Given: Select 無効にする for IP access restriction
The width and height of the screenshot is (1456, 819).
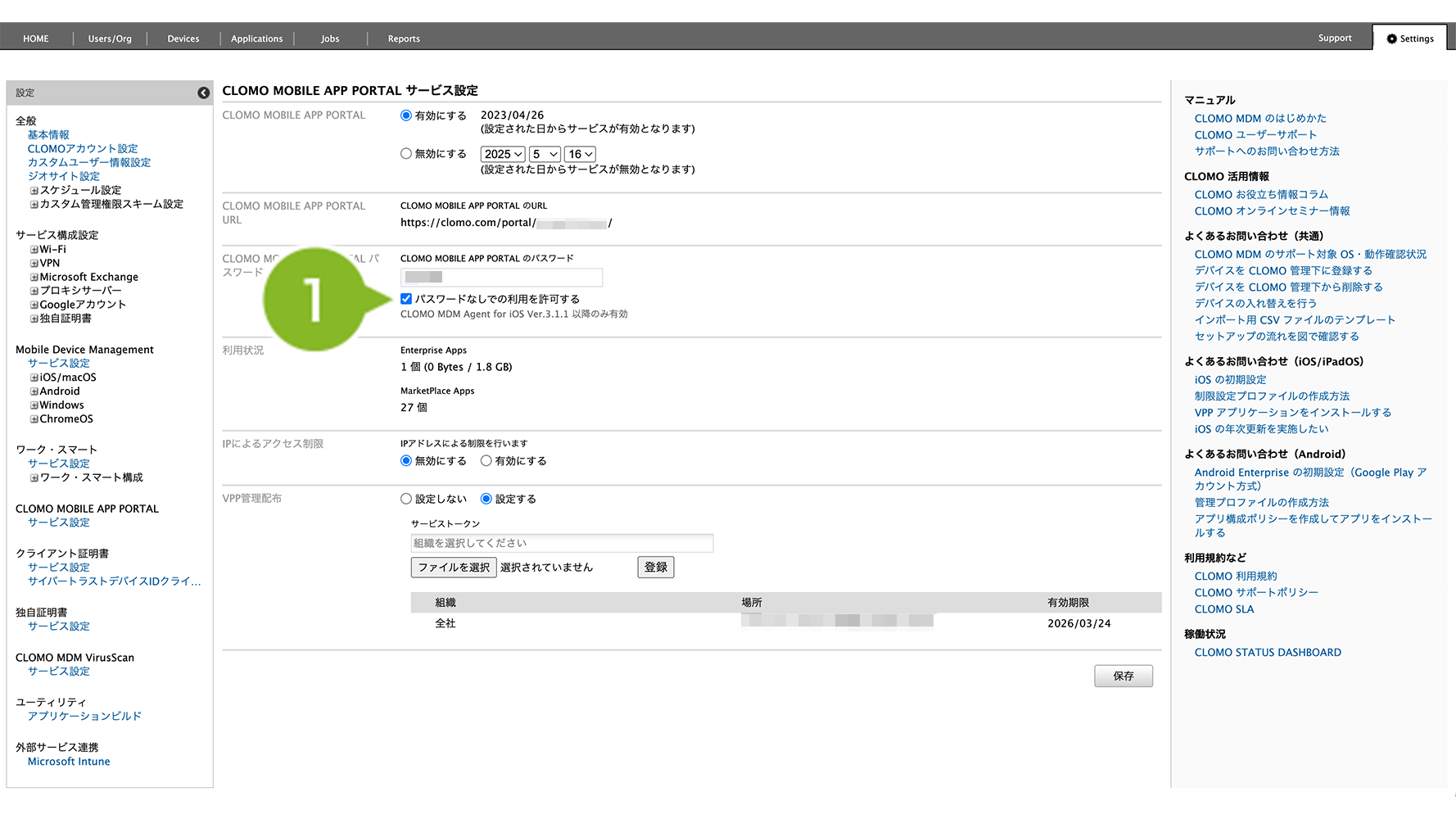Looking at the screenshot, I should coord(406,461).
